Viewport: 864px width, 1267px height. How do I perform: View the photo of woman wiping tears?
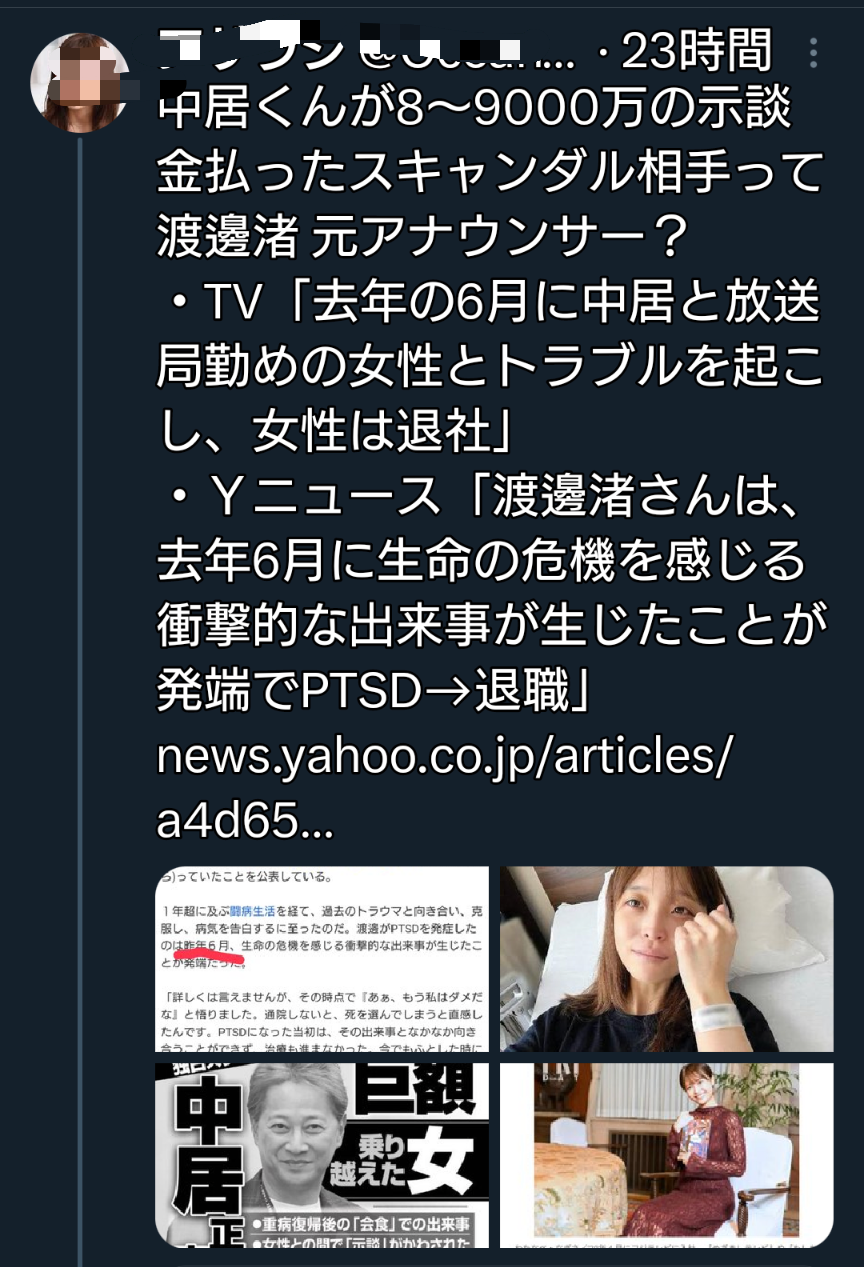[x=666, y=959]
